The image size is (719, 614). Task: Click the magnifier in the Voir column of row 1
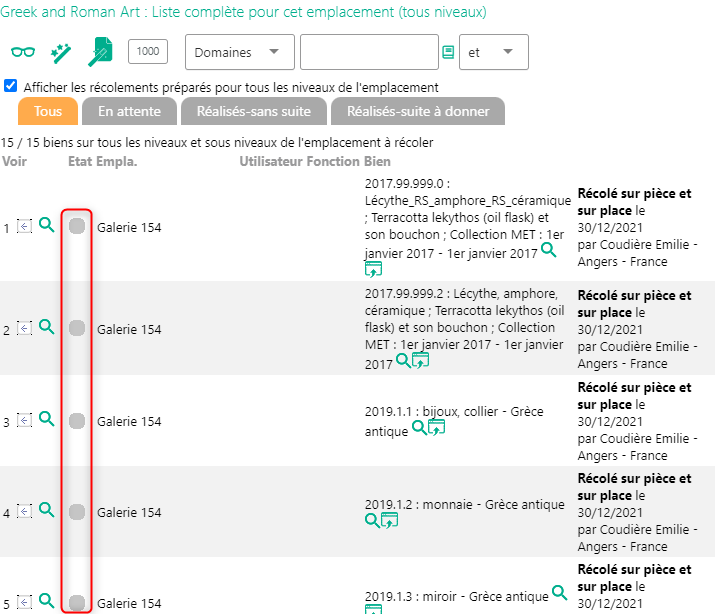tap(46, 227)
